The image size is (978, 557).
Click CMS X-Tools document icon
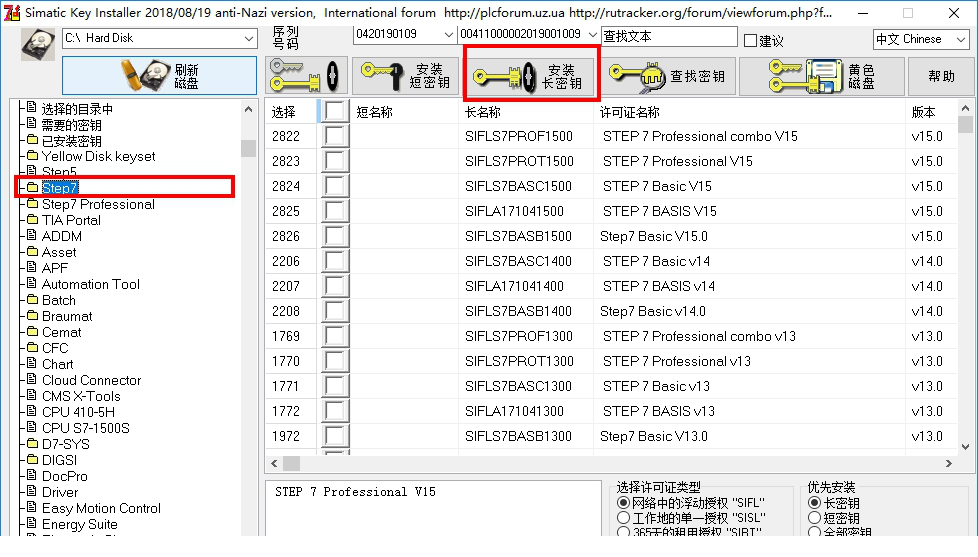click(32, 395)
